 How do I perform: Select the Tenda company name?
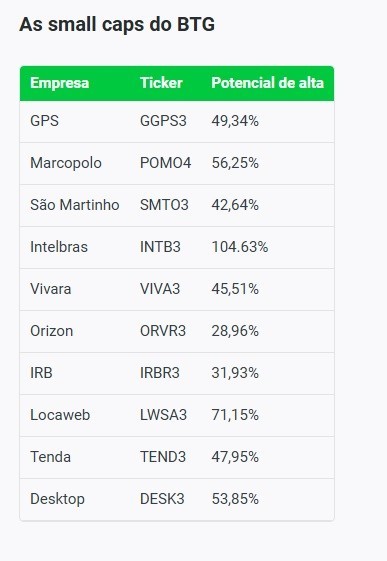[x=50, y=457]
